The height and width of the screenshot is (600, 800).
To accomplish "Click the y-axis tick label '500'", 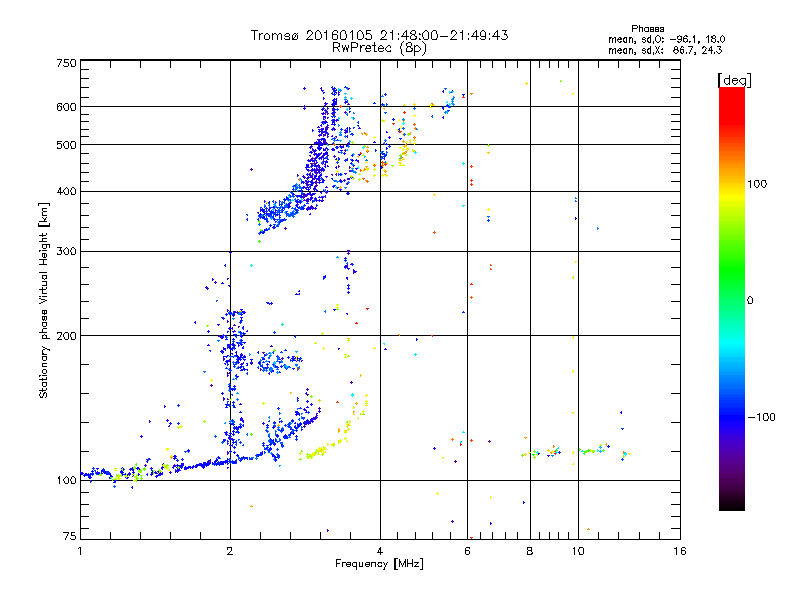I will tap(66, 145).
